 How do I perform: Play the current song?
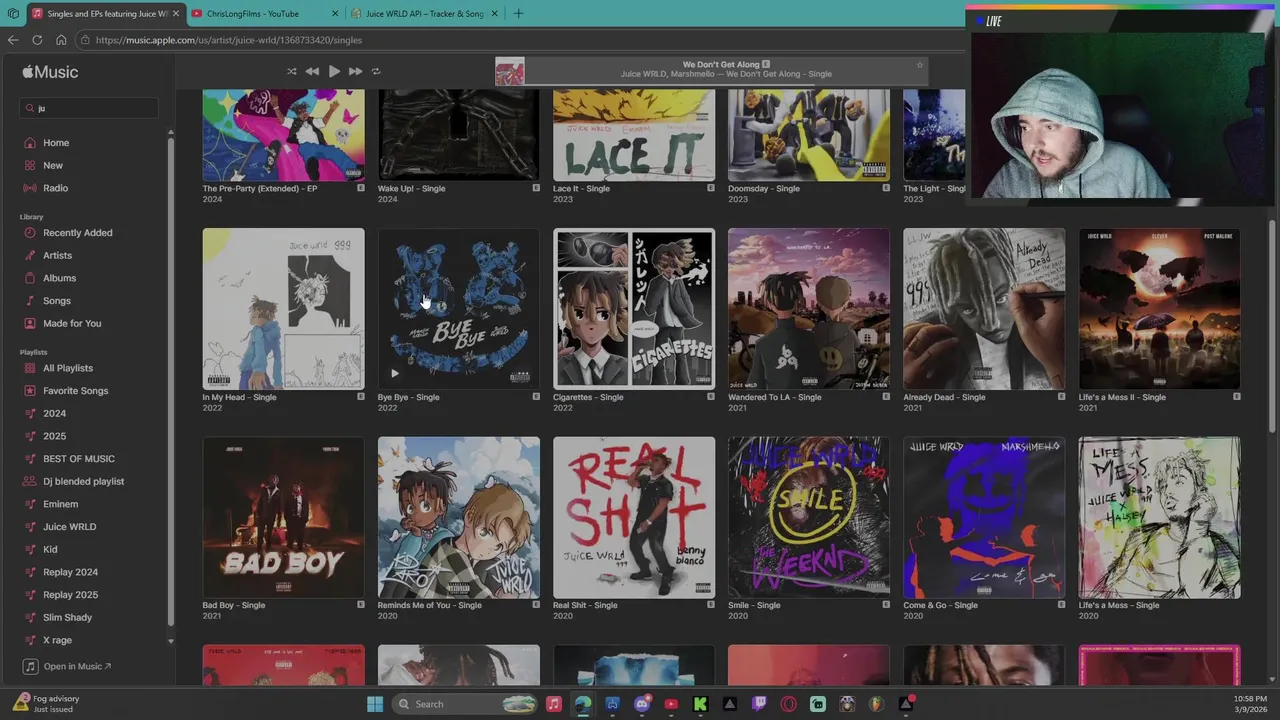[x=334, y=71]
